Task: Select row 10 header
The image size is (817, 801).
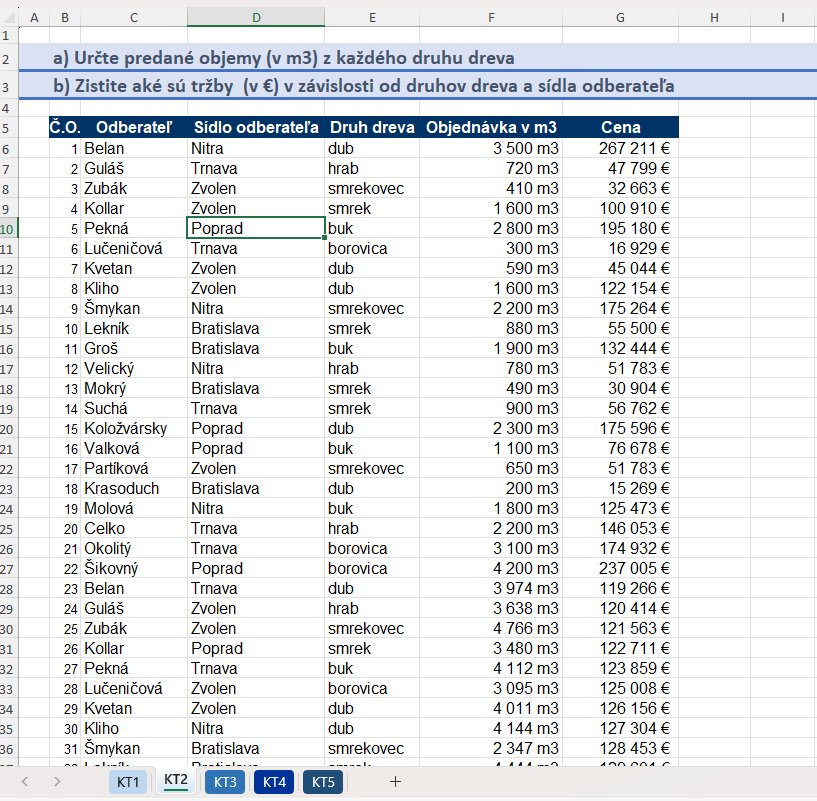Action: tap(9, 228)
